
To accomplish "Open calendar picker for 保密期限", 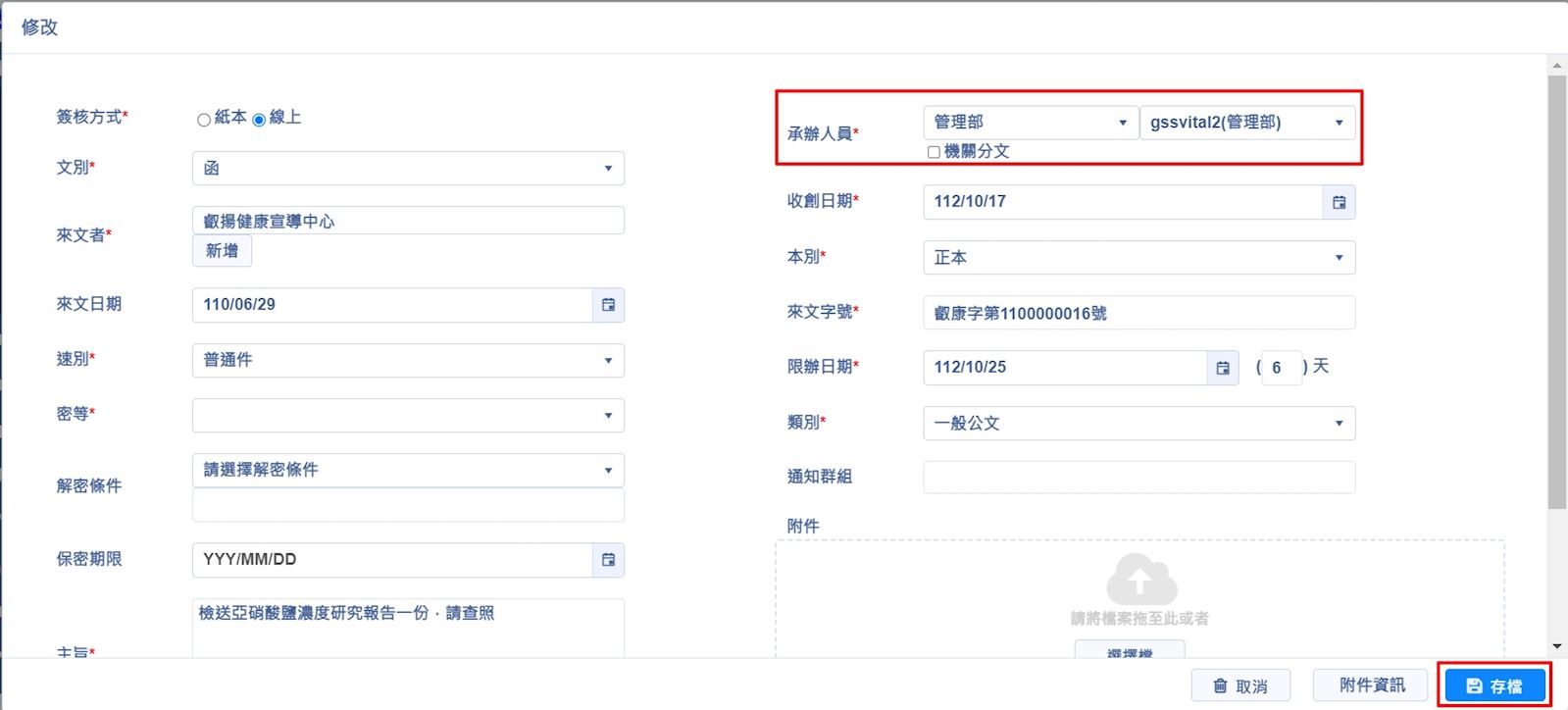I will (x=608, y=560).
